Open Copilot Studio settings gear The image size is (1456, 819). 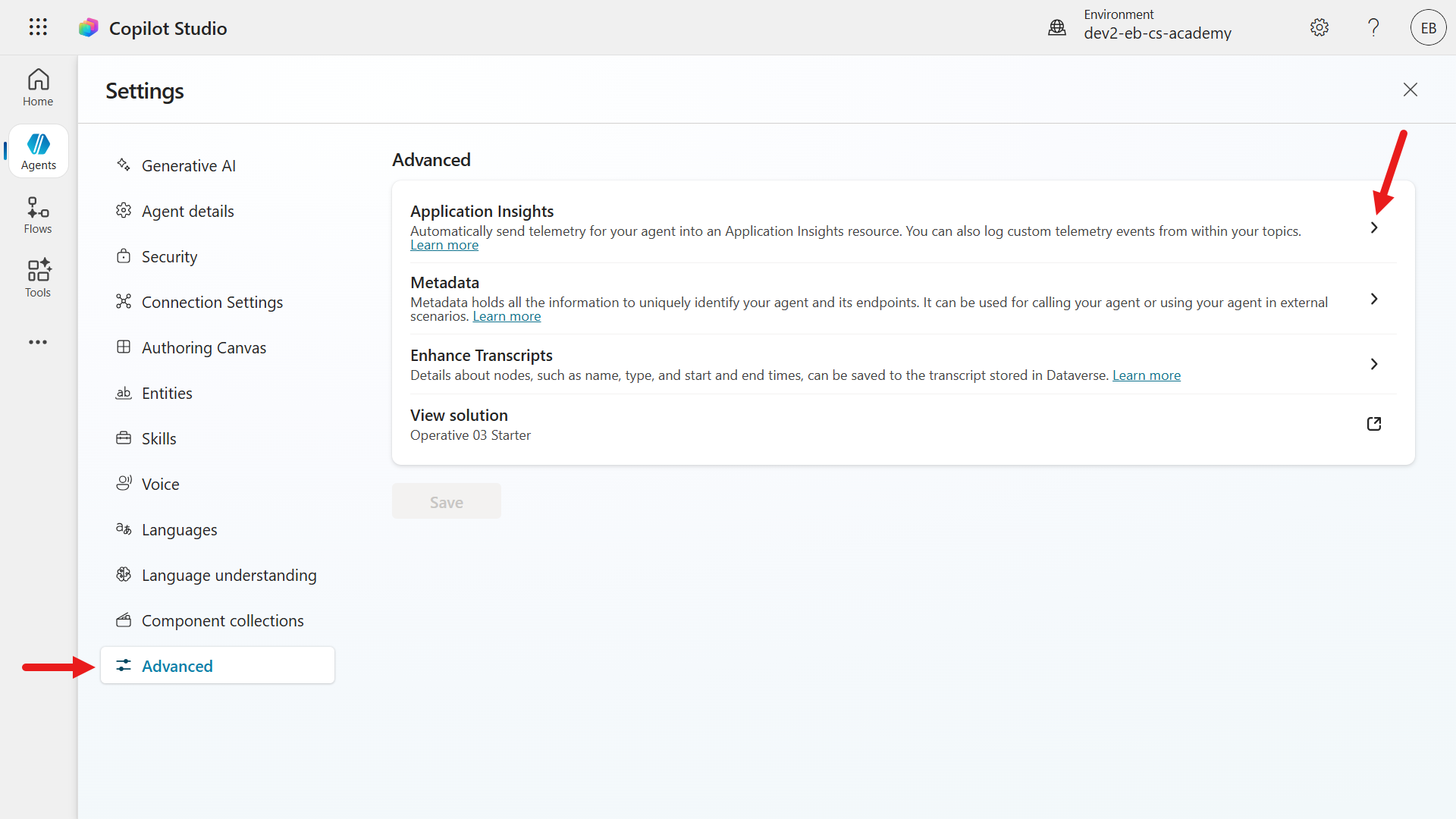coord(1319,27)
